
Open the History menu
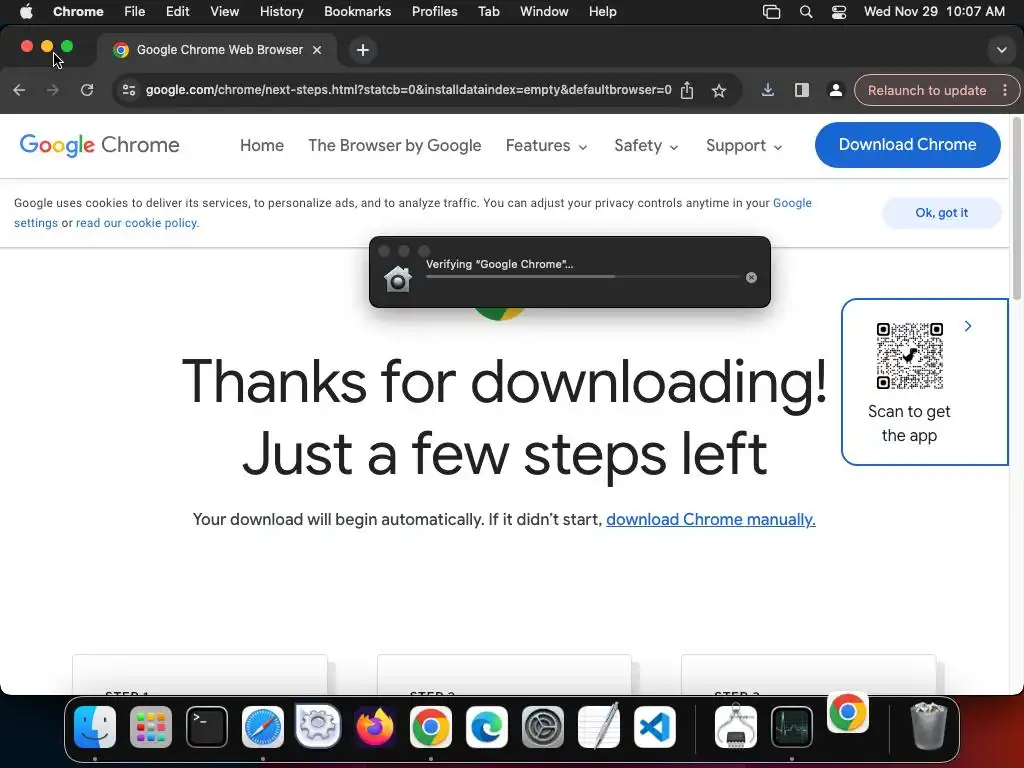click(281, 12)
